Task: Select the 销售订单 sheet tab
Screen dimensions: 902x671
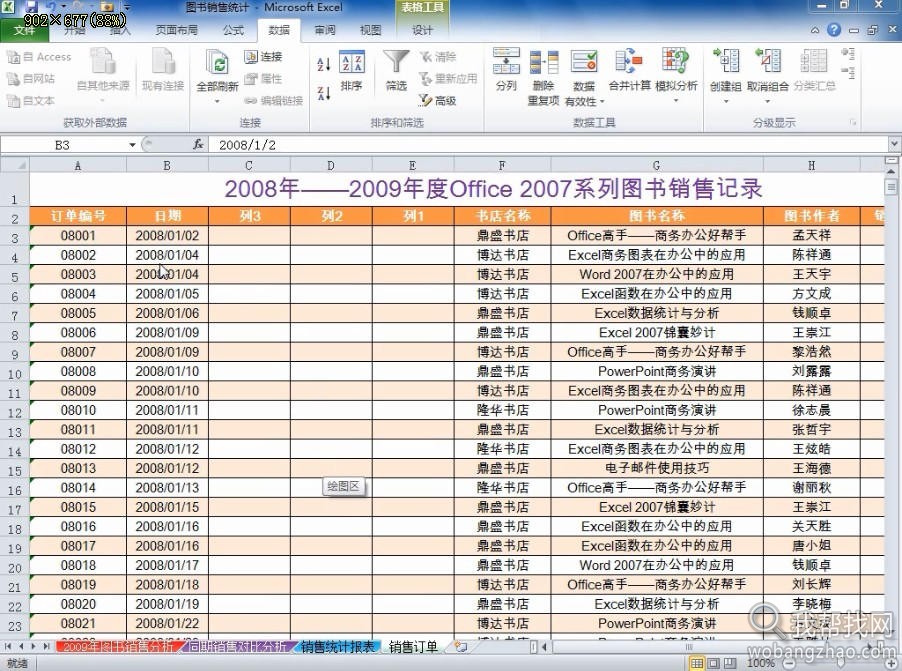Action: (414, 647)
